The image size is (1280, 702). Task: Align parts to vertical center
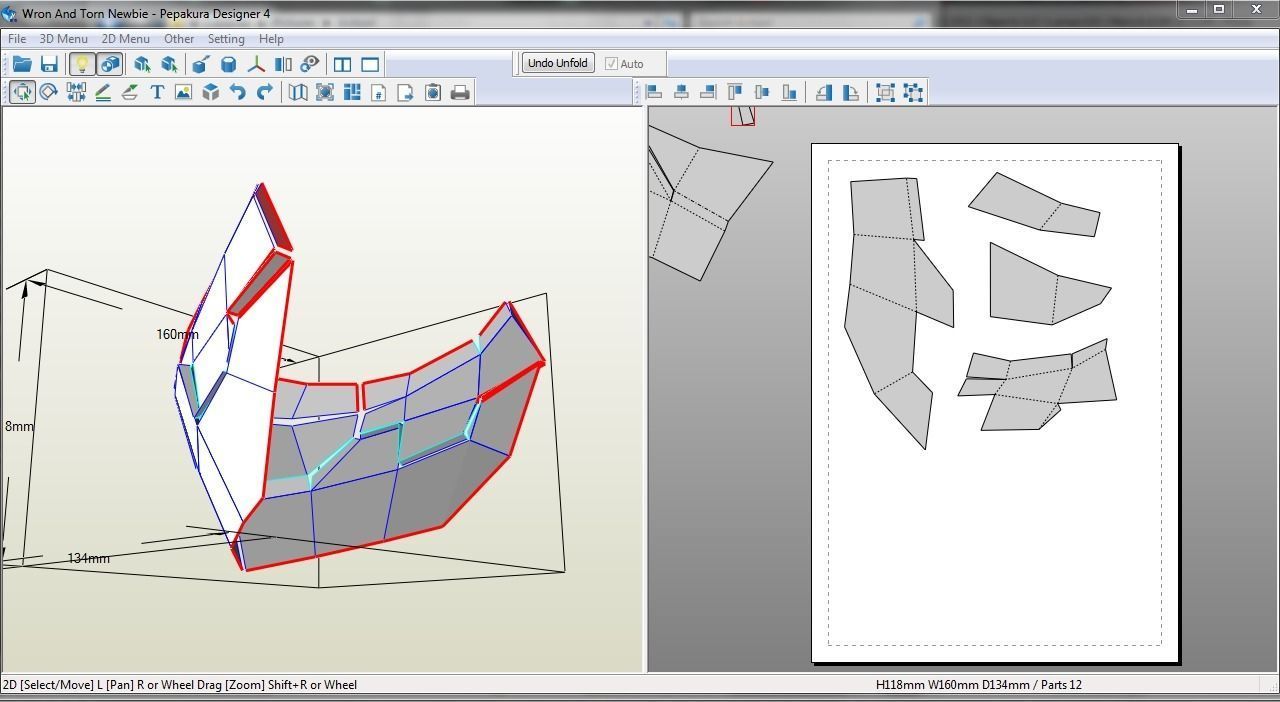coord(763,92)
